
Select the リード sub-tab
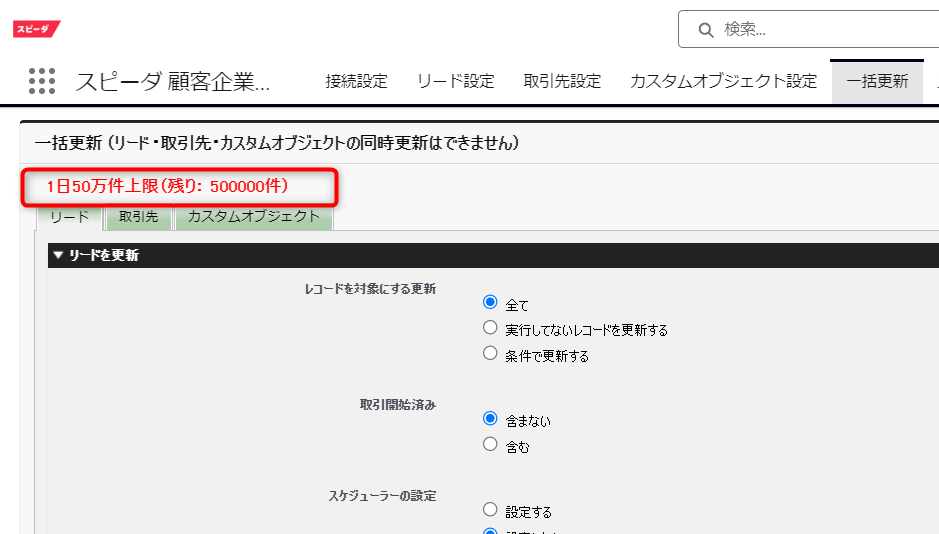point(69,216)
